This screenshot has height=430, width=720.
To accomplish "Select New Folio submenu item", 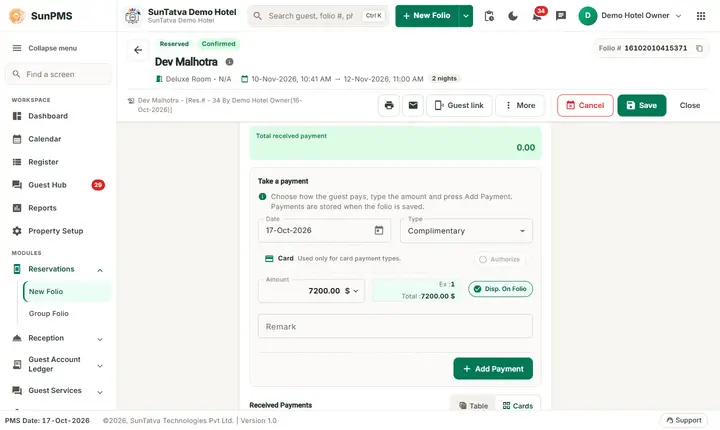I will [67, 291].
